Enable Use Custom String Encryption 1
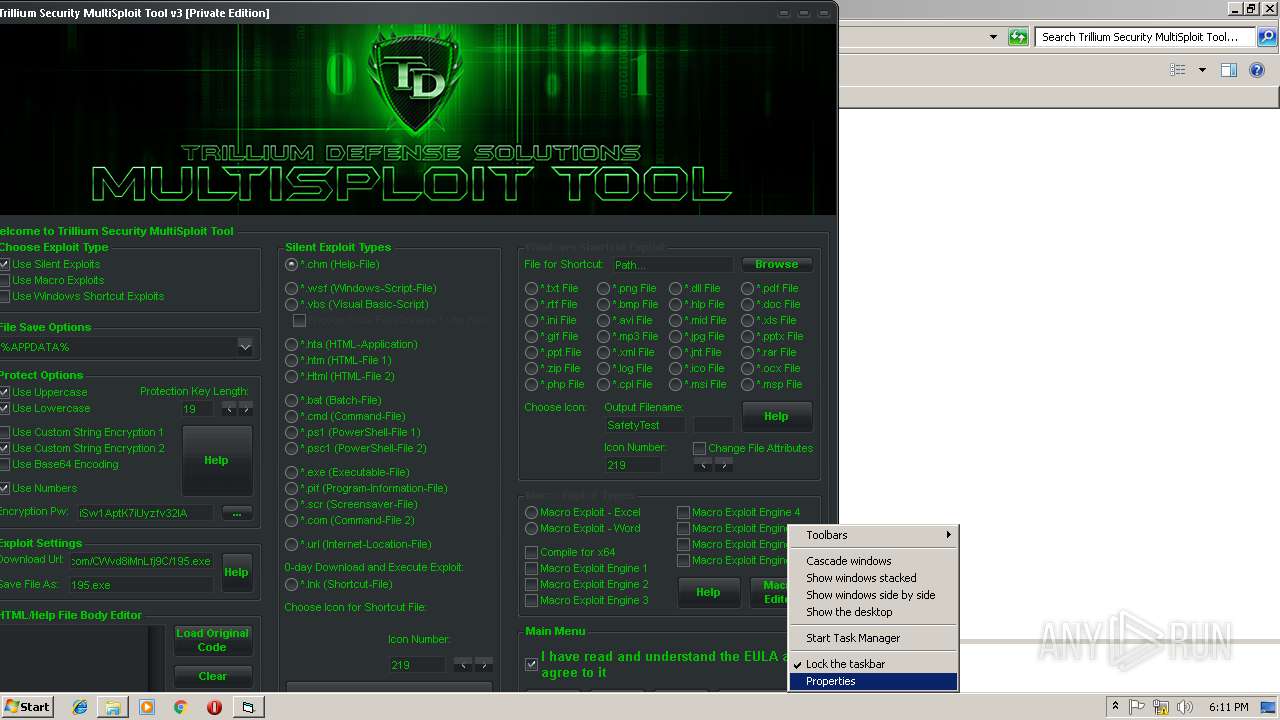 (4, 432)
